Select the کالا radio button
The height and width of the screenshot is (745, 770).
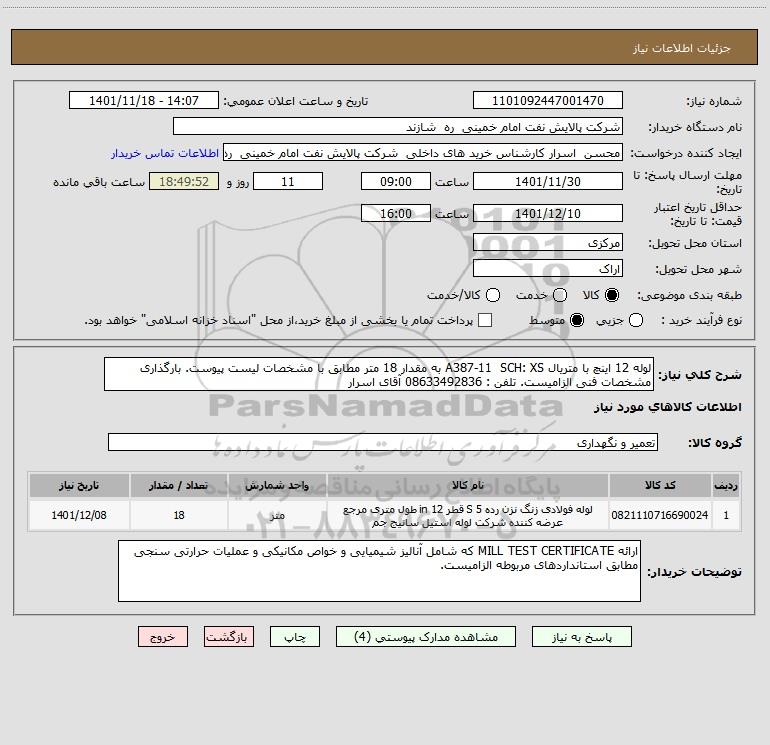point(612,295)
